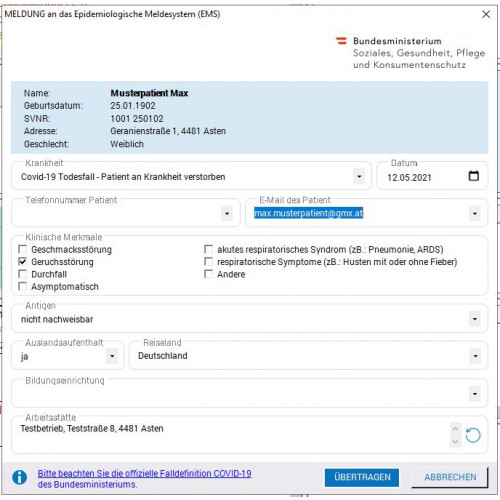
Task: Click Arbeitsstätte scroll up arrow
Action: click(x=455, y=429)
